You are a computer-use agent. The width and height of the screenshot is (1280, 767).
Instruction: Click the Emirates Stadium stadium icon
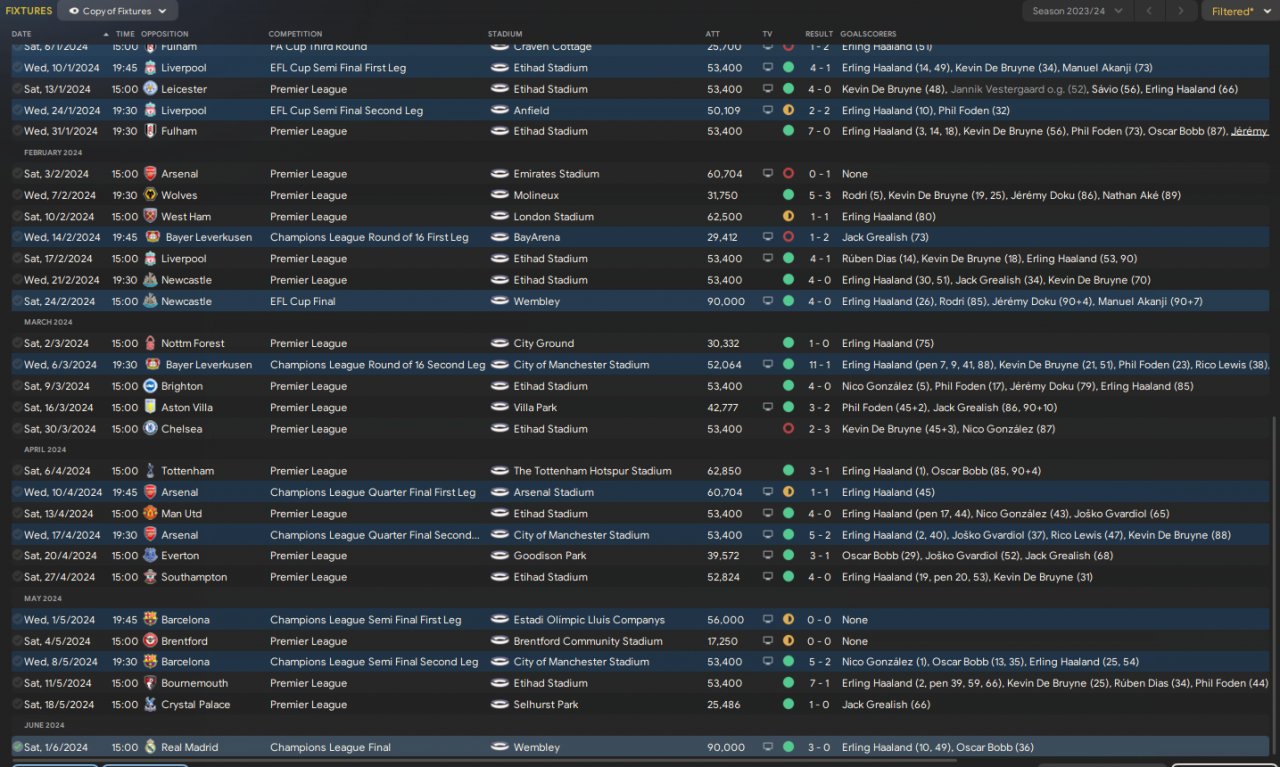pyautogui.click(x=500, y=174)
